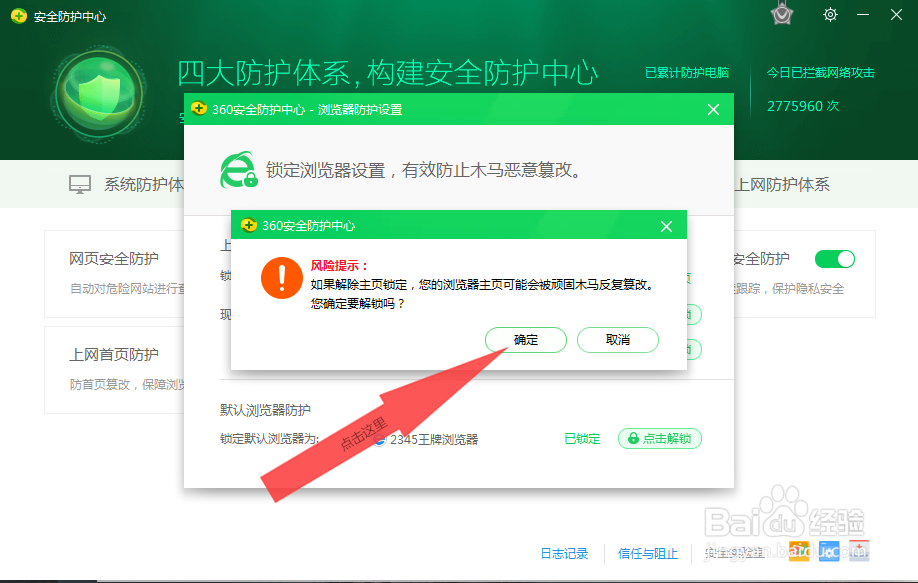The height and width of the screenshot is (583, 918).
Task: Click the 2345王牌浏览器 browser name
Action: pyautogui.click(x=434, y=440)
